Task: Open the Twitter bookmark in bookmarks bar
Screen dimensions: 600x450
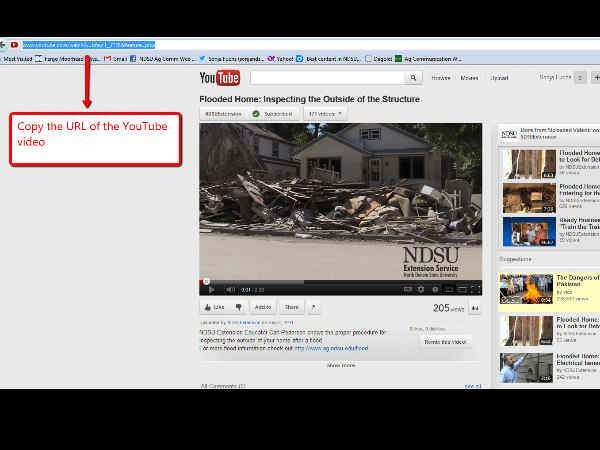Action: 231,59
